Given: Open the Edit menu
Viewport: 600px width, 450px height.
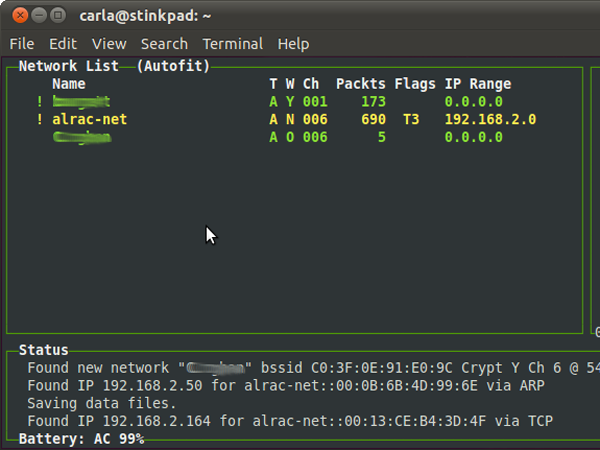Looking at the screenshot, I should pos(63,44).
